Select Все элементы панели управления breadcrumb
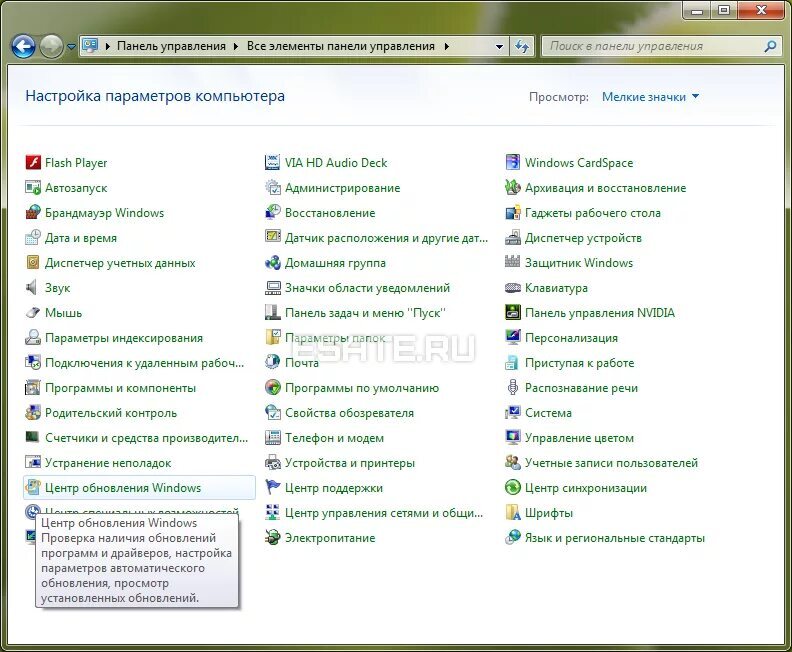The width and height of the screenshot is (792, 652). point(340,46)
